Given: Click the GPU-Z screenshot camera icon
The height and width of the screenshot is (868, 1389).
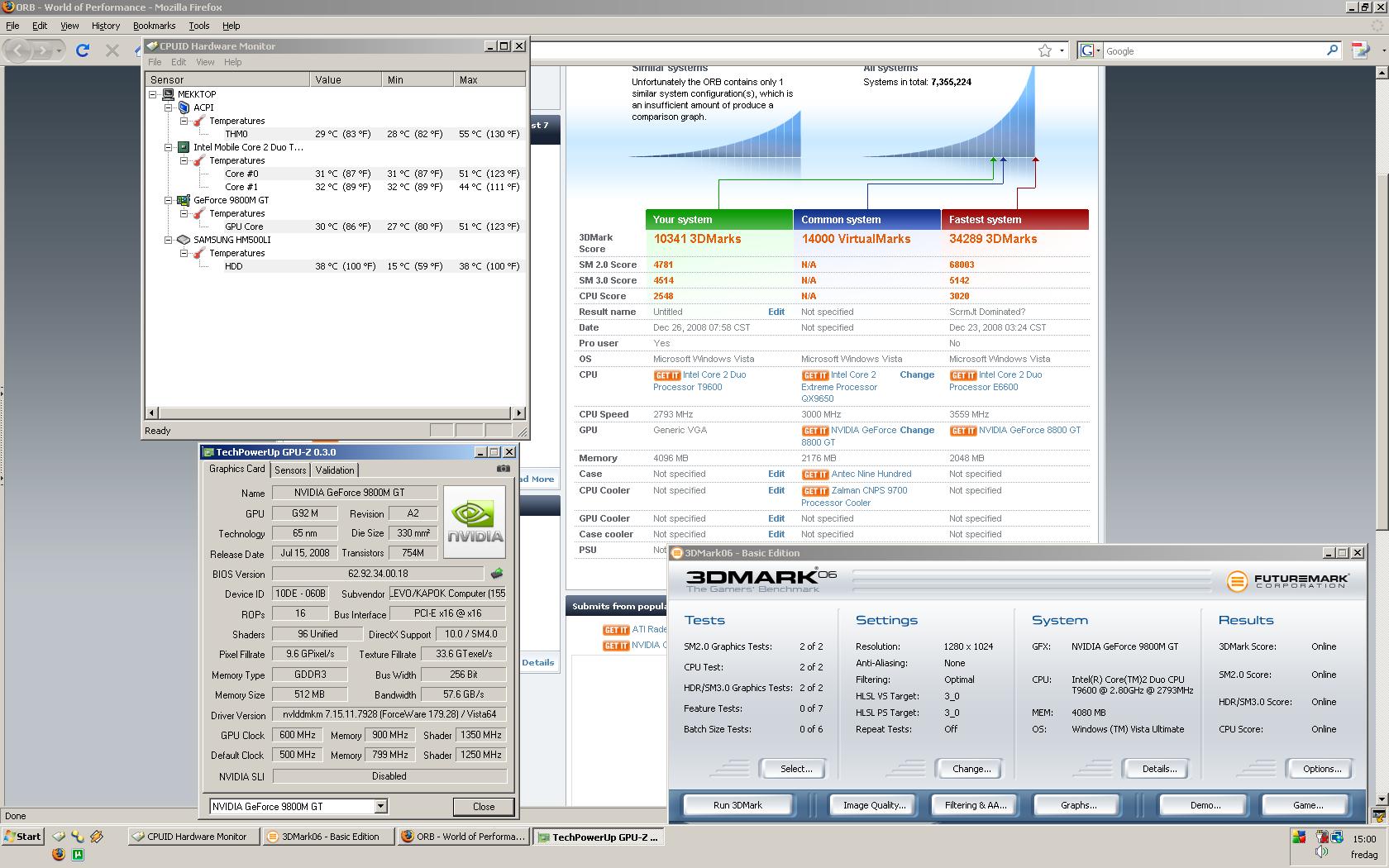Looking at the screenshot, I should 503,469.
